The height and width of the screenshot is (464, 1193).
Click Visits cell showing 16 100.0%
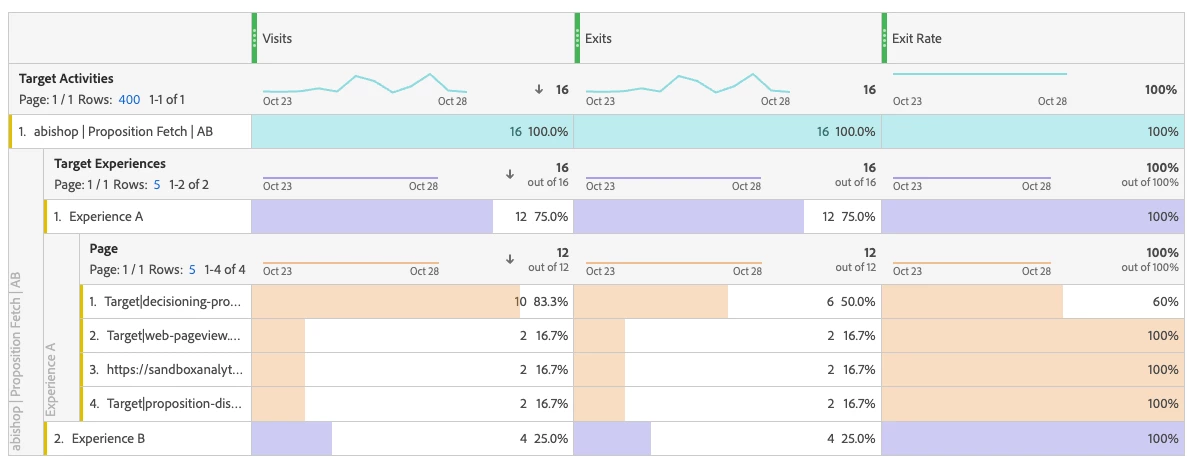[412, 132]
